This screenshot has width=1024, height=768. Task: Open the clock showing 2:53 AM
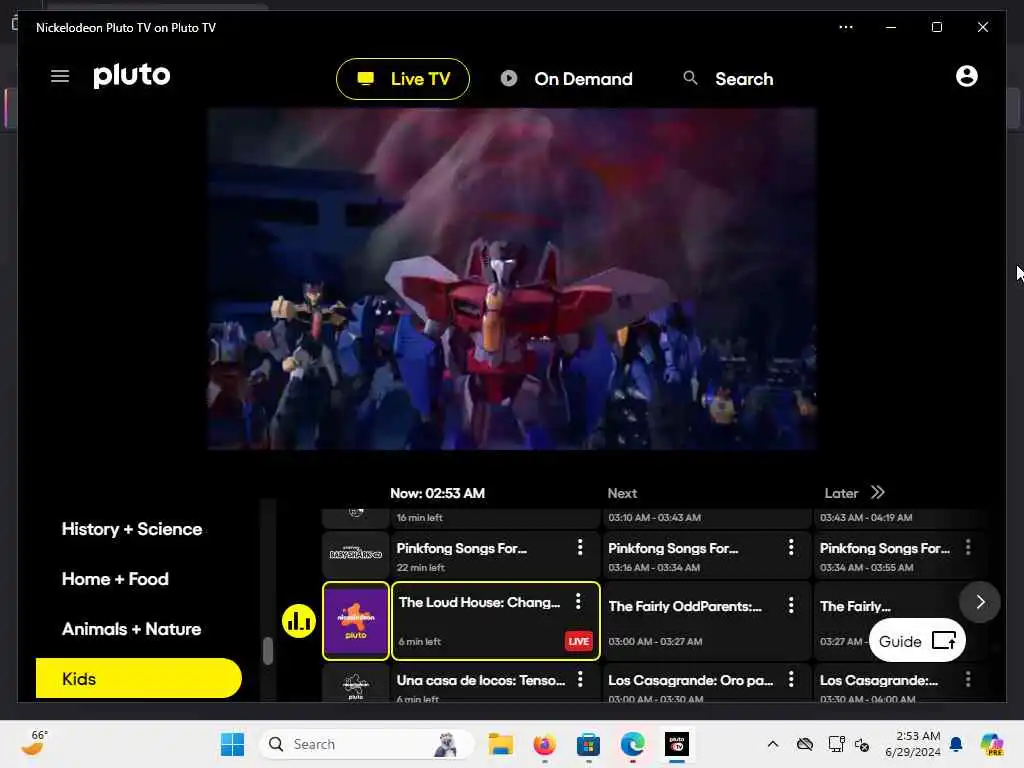913,744
